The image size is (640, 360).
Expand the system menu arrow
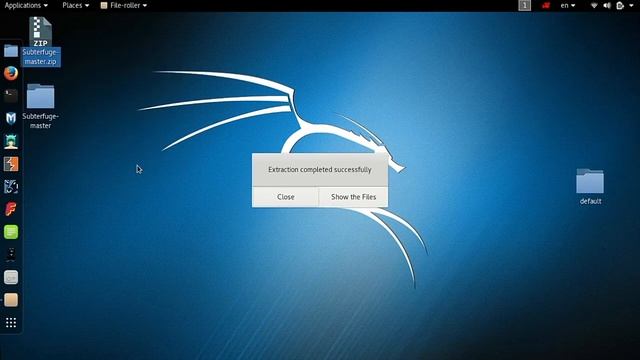pyautogui.click(x=631, y=5)
